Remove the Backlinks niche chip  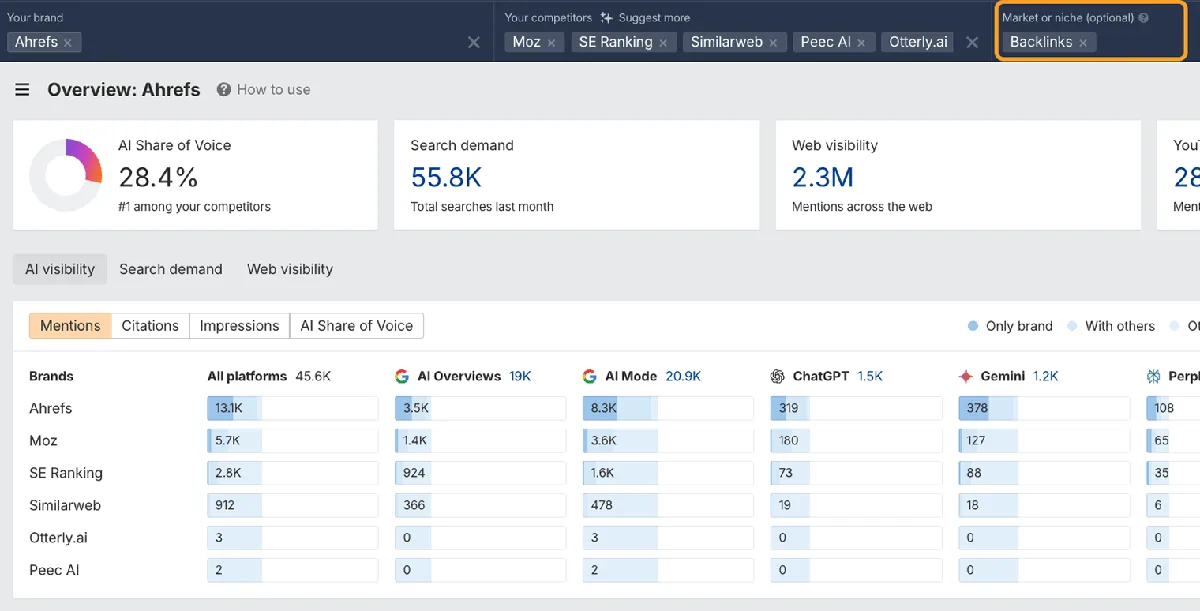coord(1083,43)
